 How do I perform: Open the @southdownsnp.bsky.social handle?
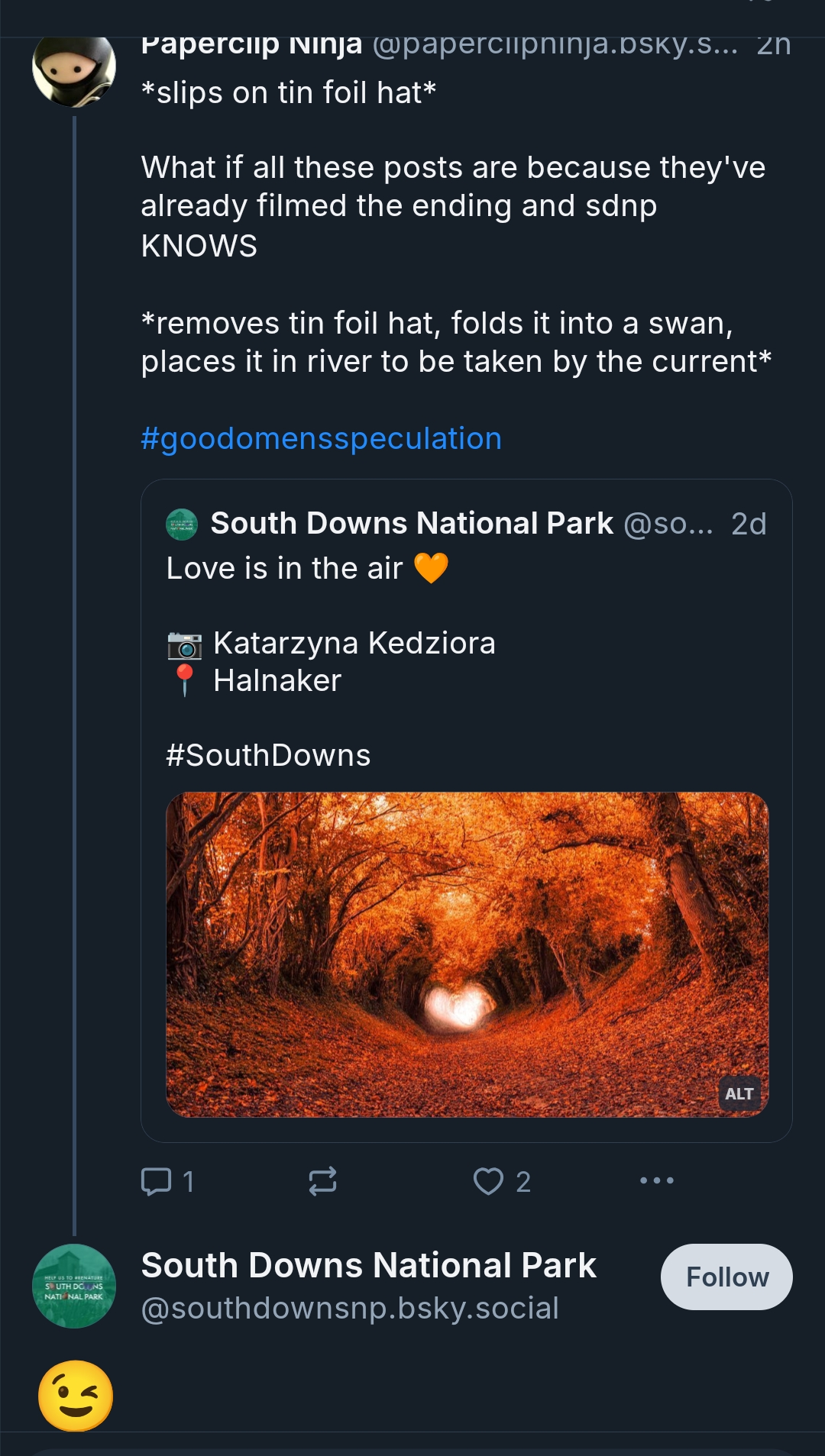pyautogui.click(x=350, y=1308)
